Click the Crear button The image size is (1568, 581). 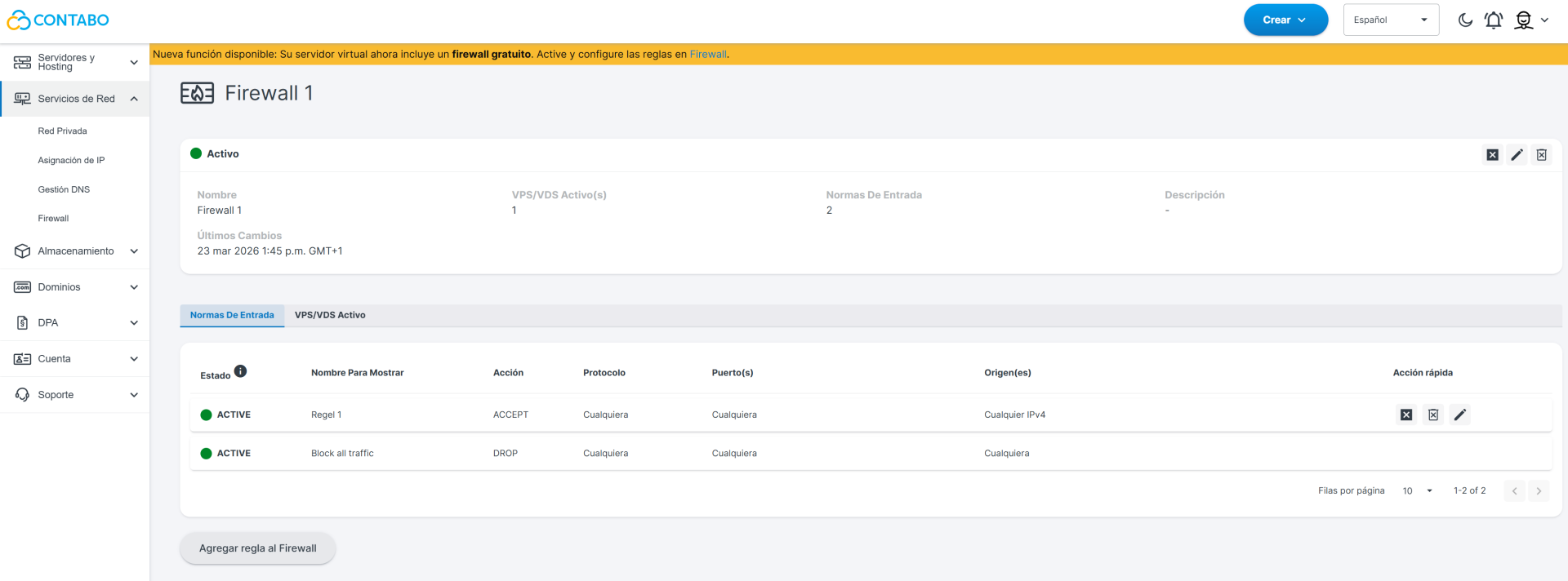1285,20
